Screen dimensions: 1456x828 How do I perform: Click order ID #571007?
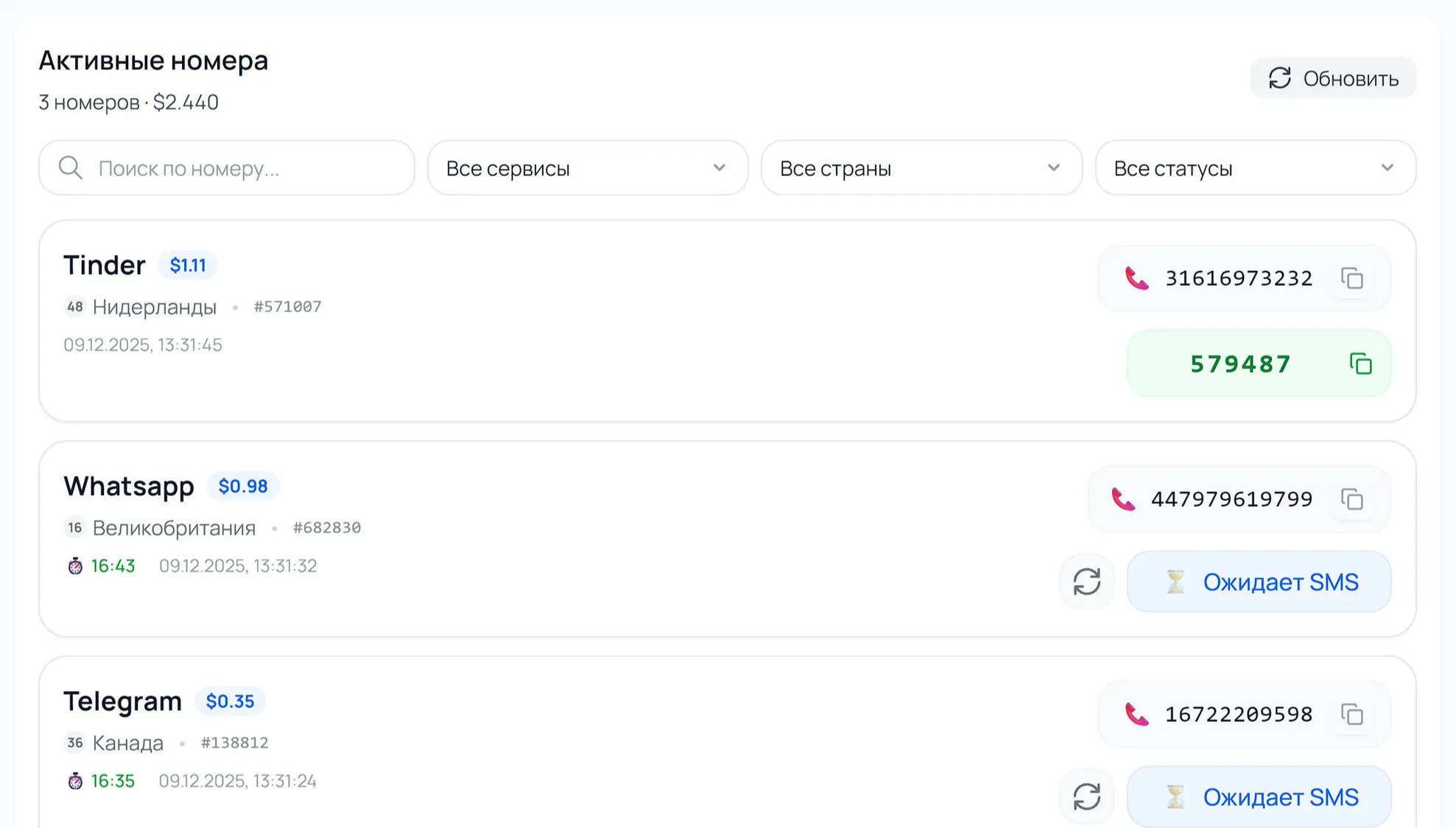287,306
